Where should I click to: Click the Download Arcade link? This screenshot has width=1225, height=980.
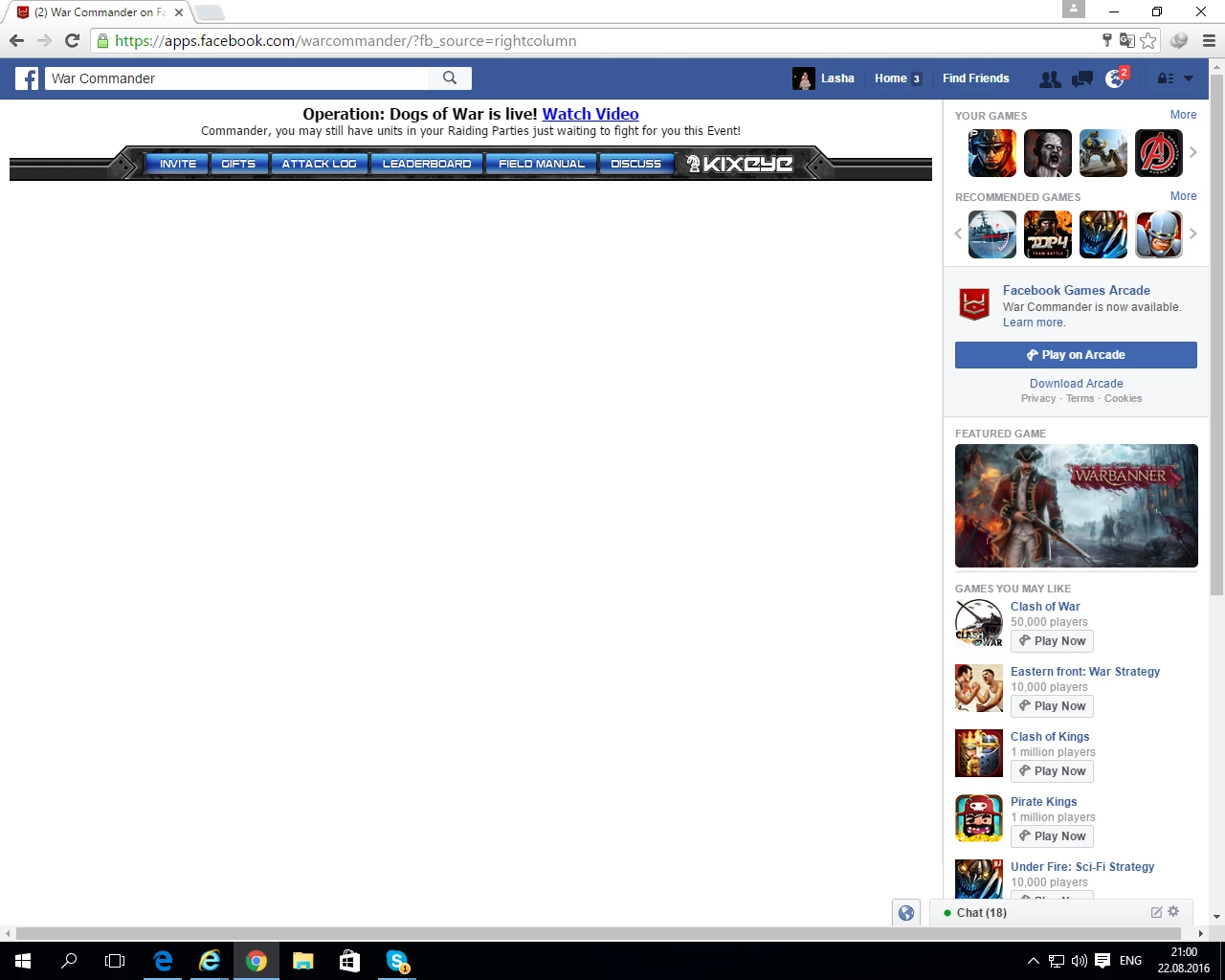[x=1077, y=384]
